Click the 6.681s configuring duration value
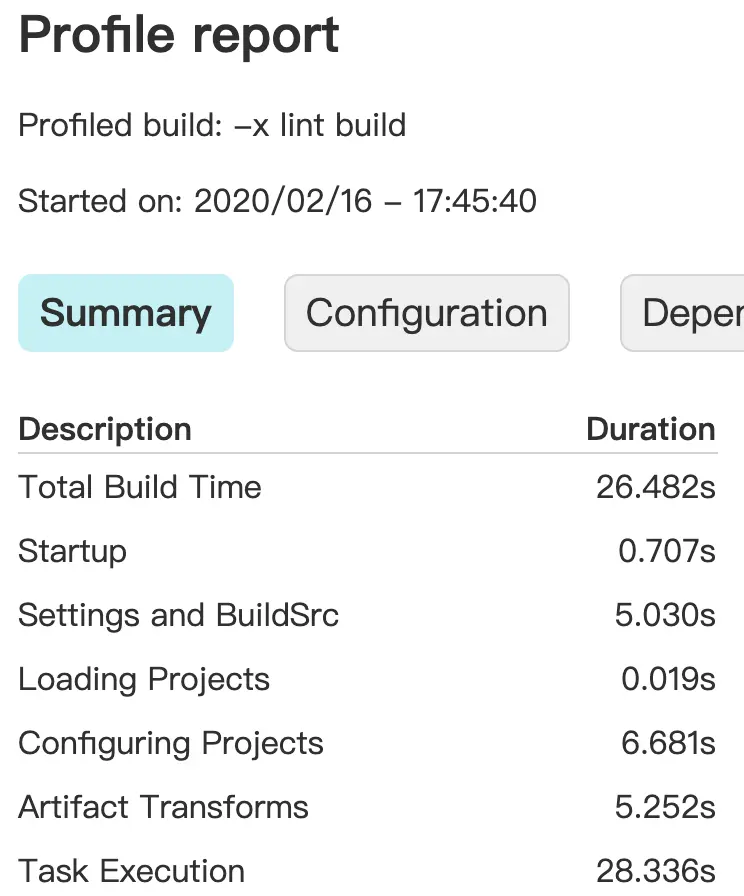 pyautogui.click(x=665, y=743)
